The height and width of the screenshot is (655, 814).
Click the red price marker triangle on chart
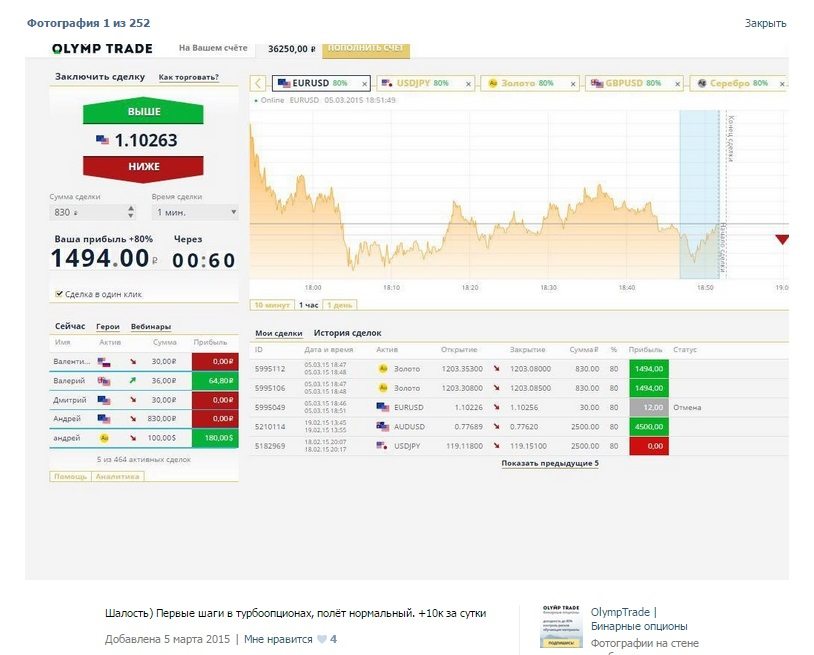pyautogui.click(x=782, y=239)
